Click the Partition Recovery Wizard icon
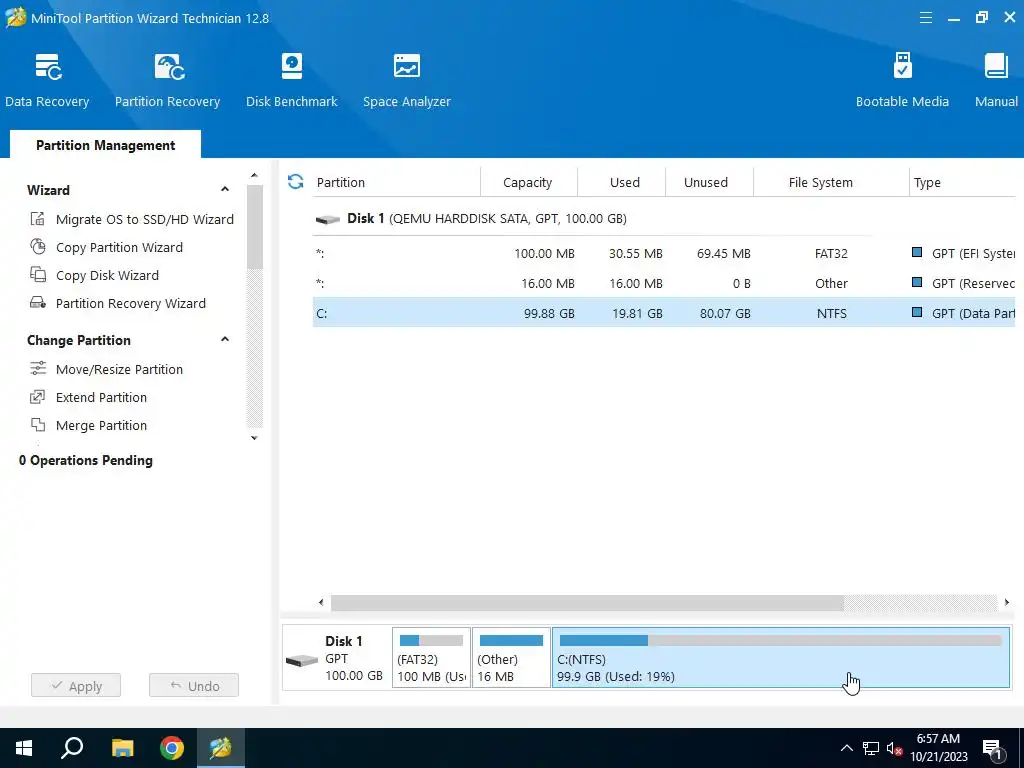The width and height of the screenshot is (1024, 768). click(38, 303)
